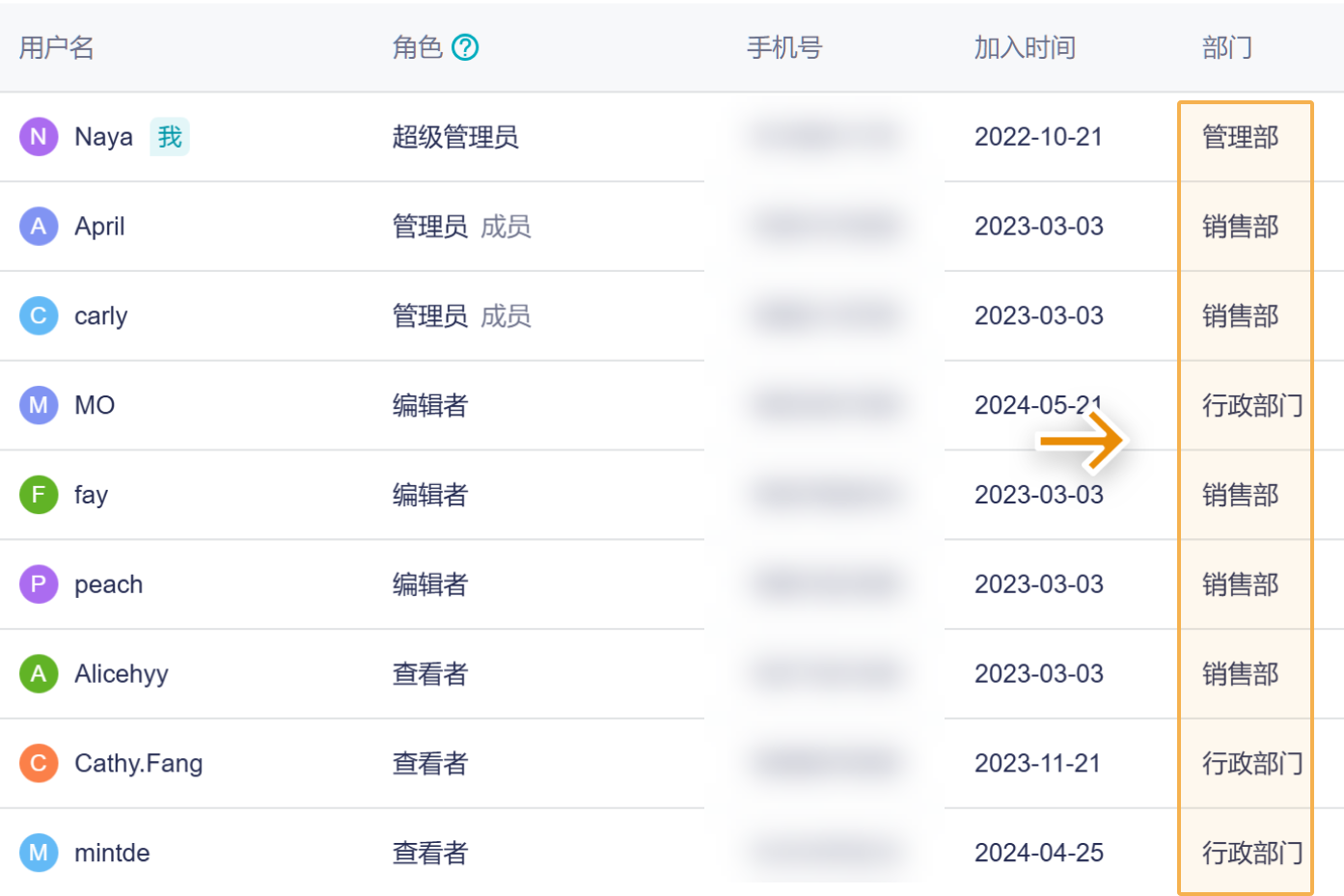Click the orange arrow pointing at department column
This screenshot has height=896, width=1344.
[x=1081, y=441]
